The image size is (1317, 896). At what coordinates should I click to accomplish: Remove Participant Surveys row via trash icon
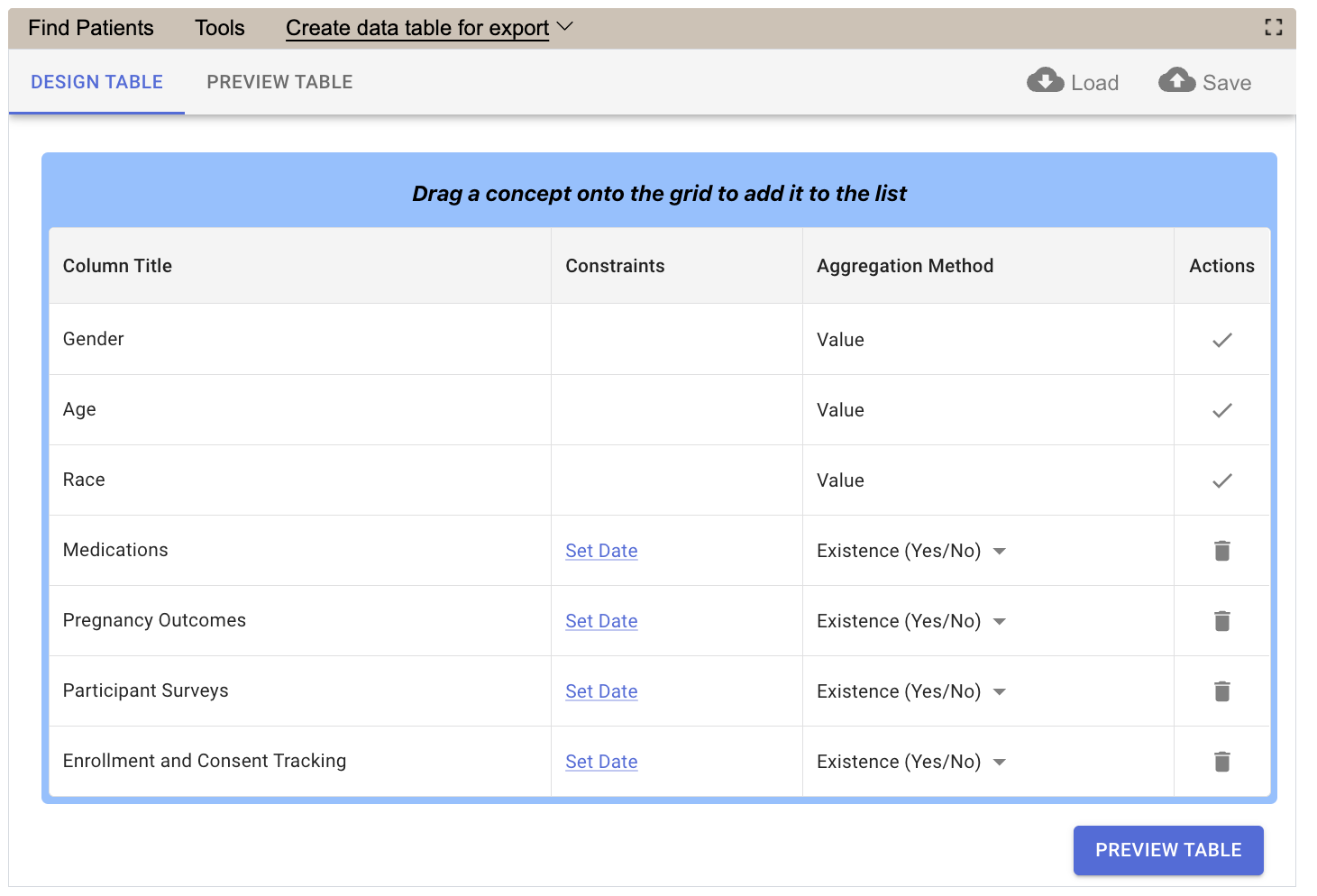[x=1221, y=691]
